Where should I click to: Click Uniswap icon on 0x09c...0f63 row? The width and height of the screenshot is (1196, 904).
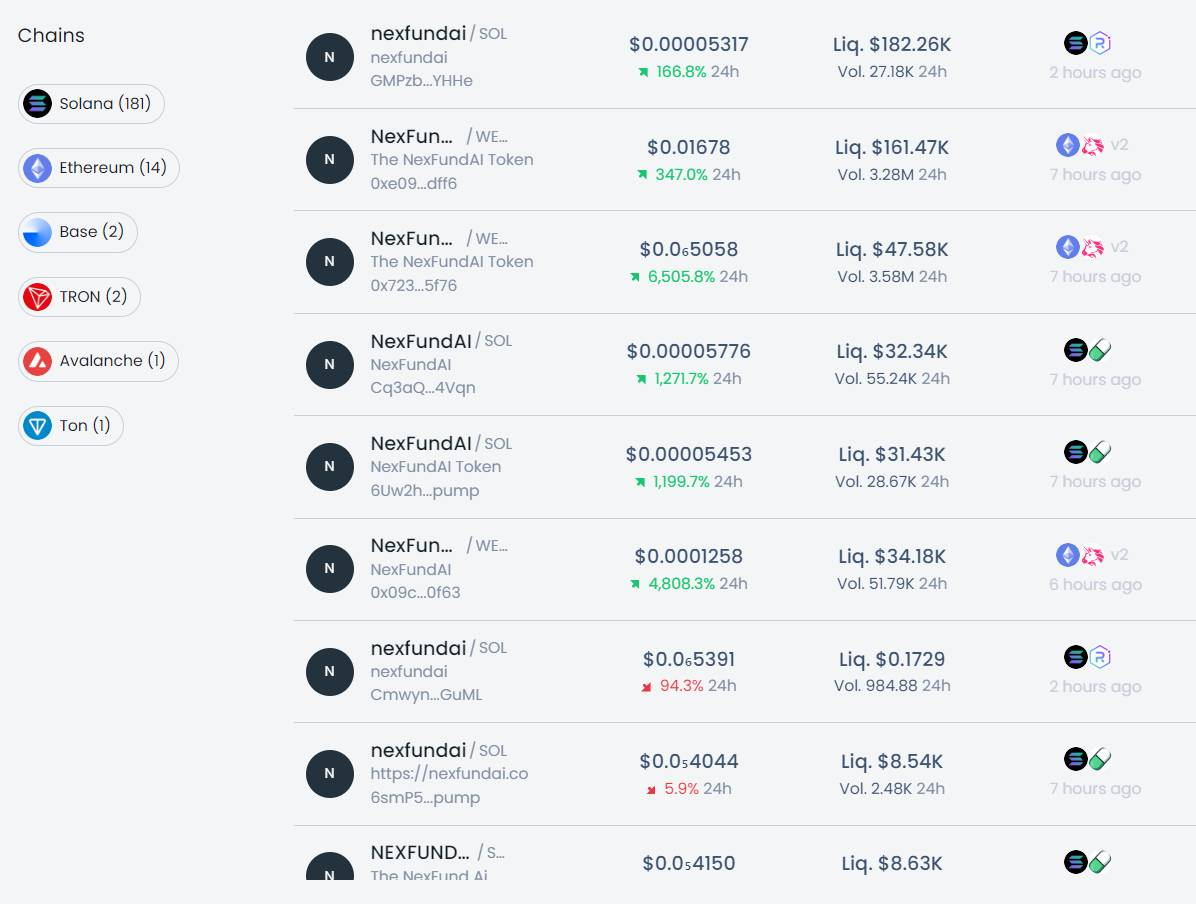coord(1093,555)
